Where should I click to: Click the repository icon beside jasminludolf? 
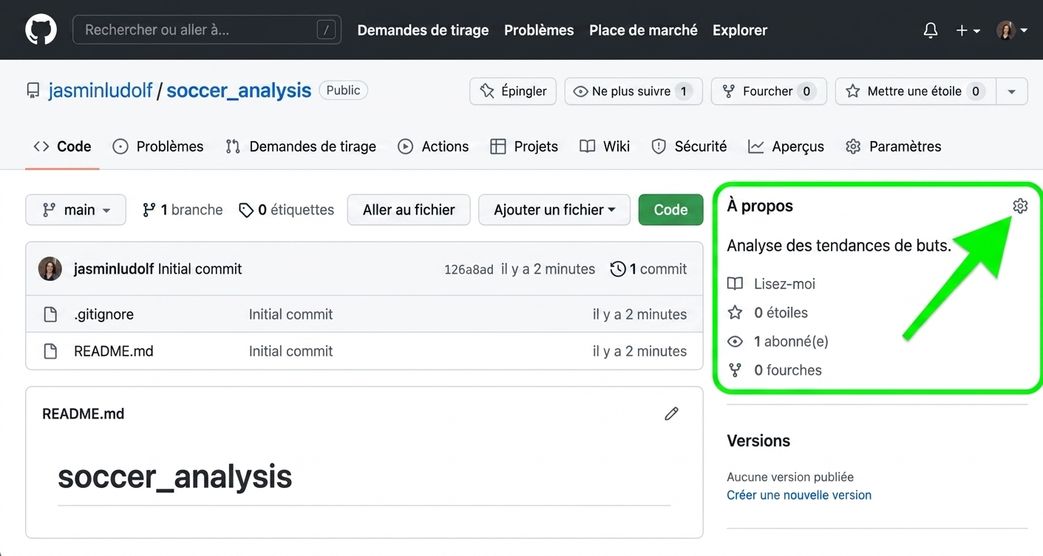click(33, 90)
